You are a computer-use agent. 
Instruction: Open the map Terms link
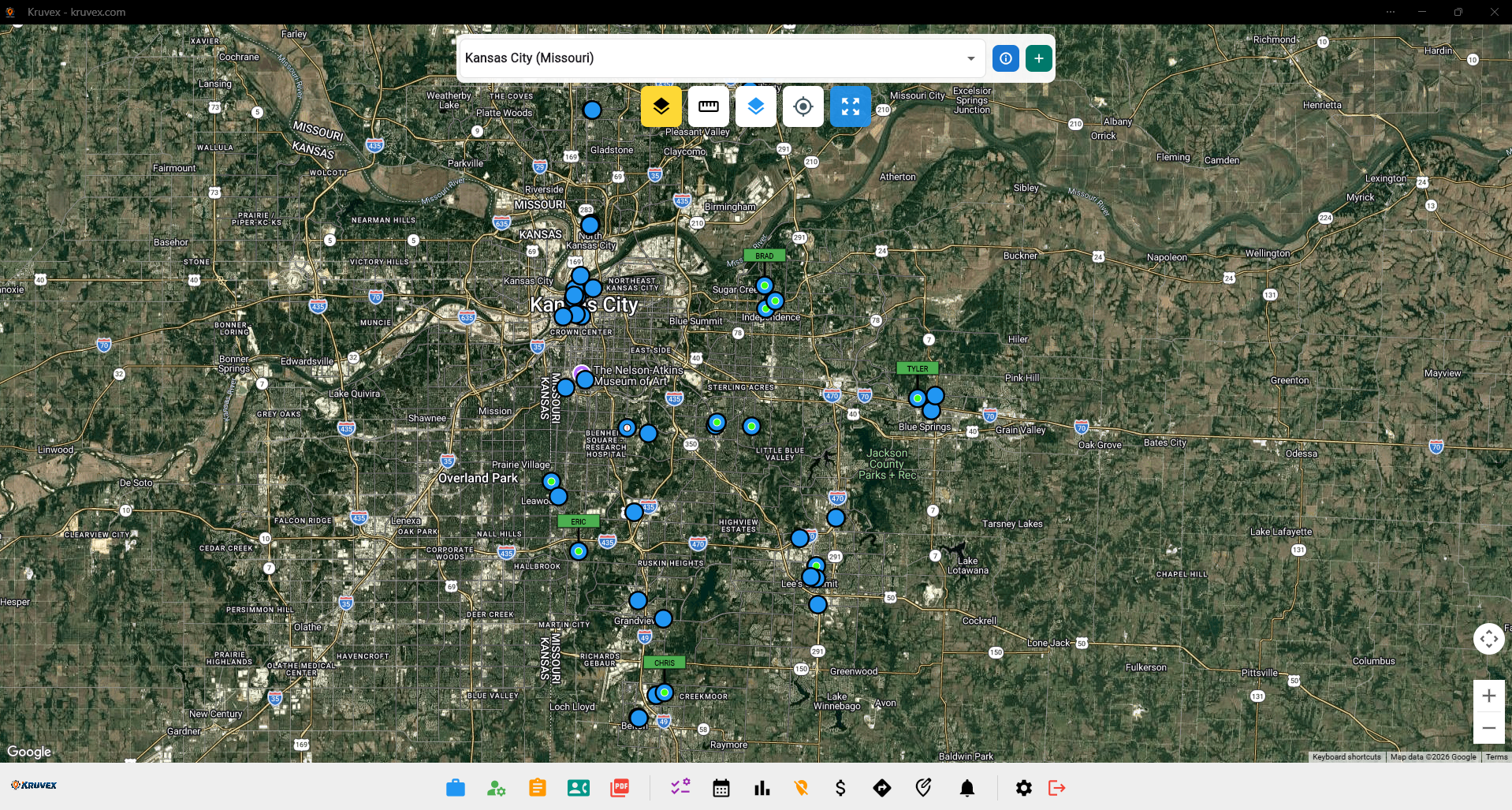click(1496, 757)
